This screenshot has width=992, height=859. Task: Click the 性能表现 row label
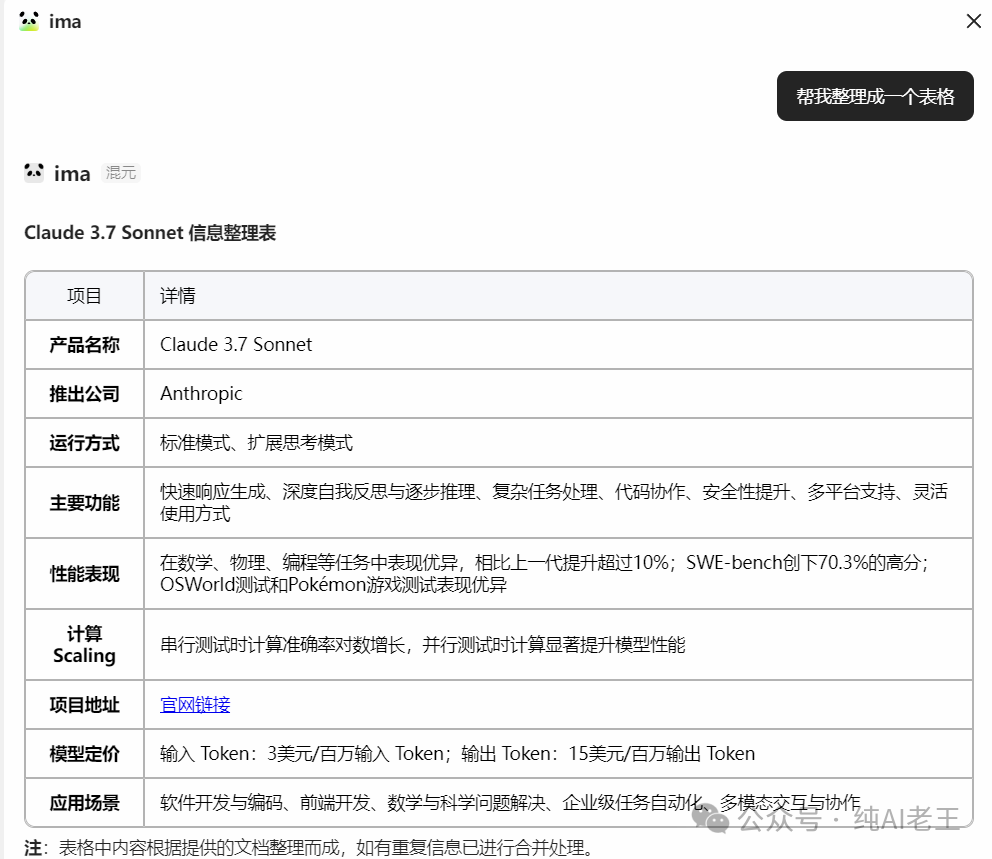tap(85, 574)
